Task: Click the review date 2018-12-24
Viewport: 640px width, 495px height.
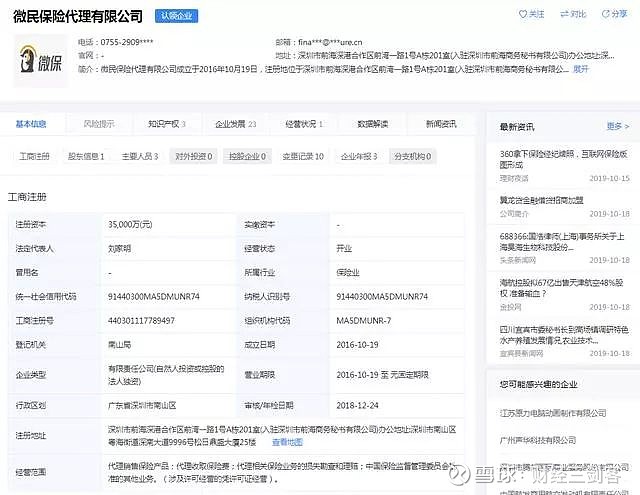Action: pyautogui.click(x=357, y=406)
